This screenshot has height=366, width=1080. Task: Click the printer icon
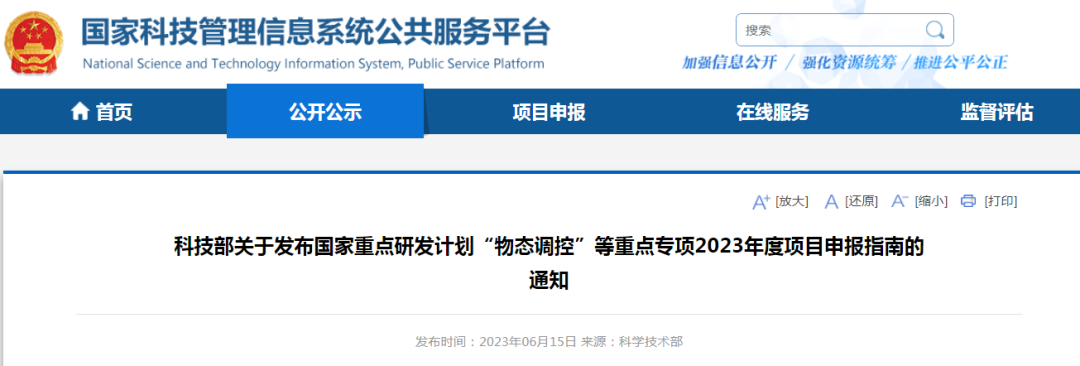click(968, 201)
